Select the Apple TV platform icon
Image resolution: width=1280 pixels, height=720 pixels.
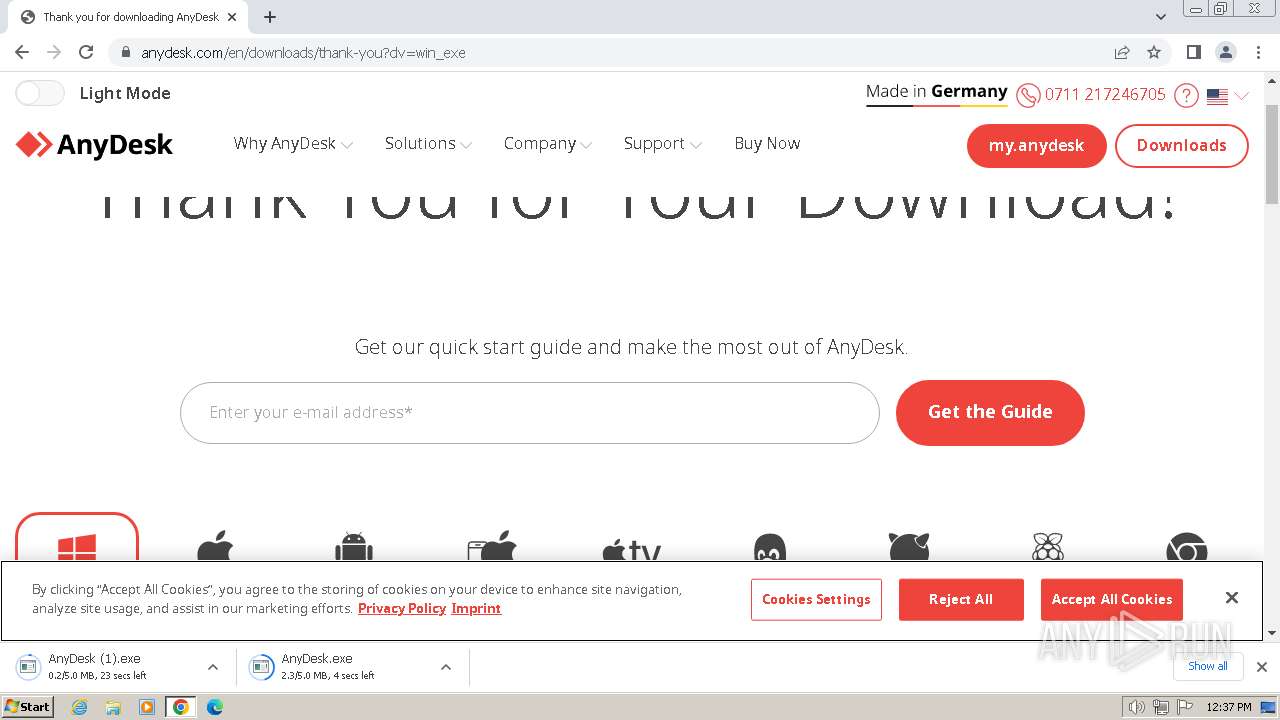tap(631, 549)
